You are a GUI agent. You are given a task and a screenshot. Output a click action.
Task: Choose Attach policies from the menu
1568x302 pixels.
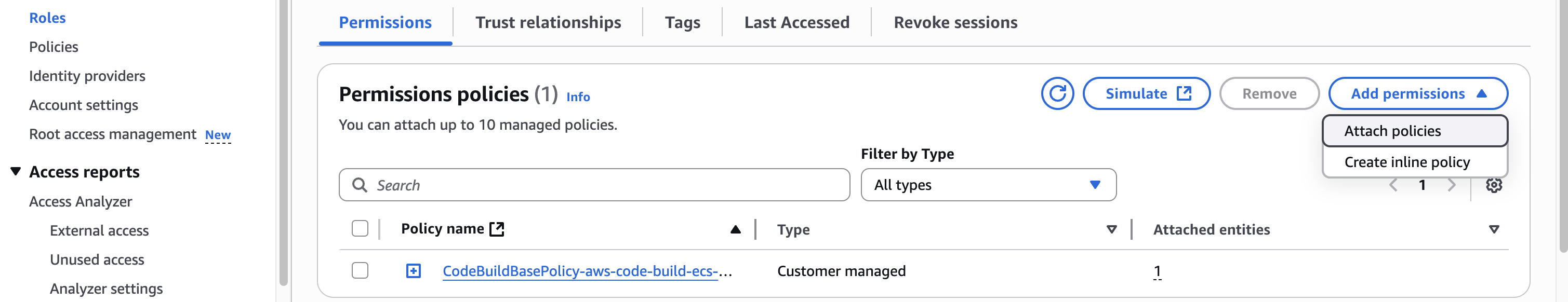1392,131
